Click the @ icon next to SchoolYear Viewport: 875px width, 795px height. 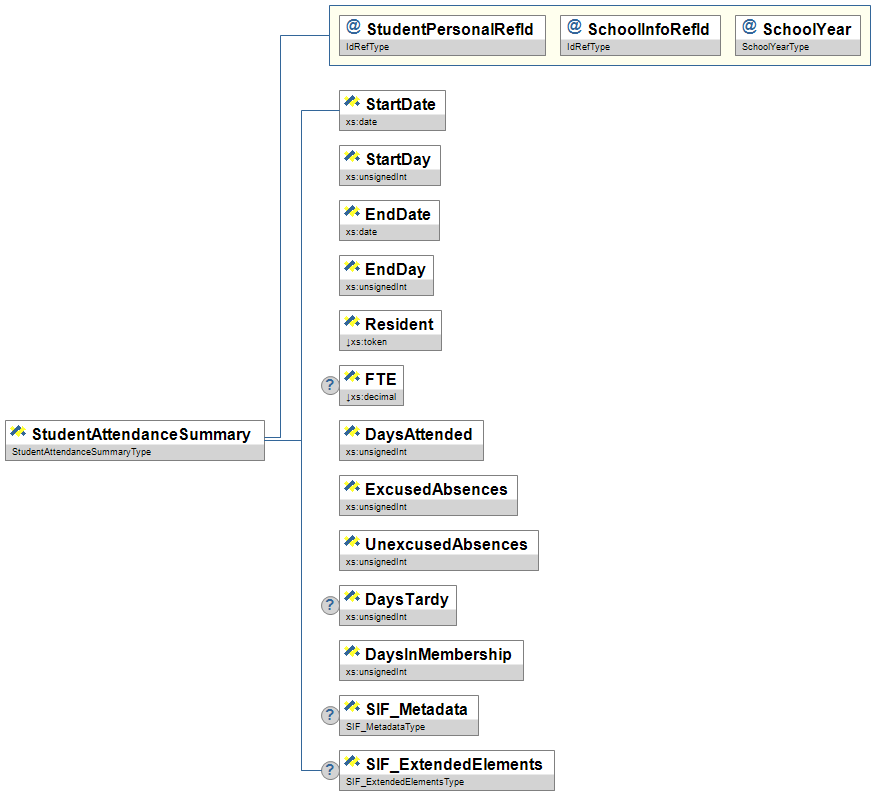click(749, 28)
